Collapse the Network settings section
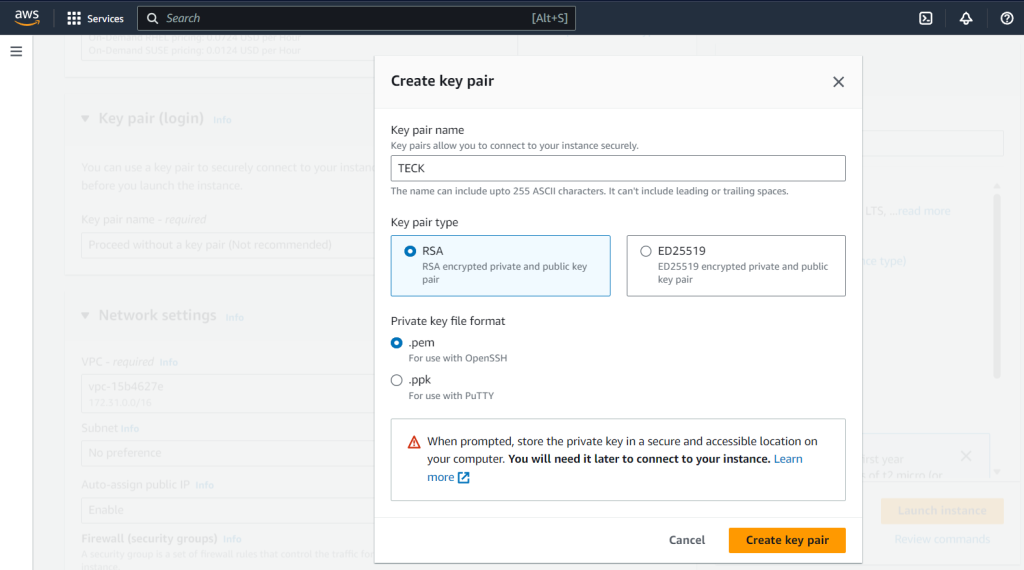Viewport: 1024px width, 570px height. point(85,316)
